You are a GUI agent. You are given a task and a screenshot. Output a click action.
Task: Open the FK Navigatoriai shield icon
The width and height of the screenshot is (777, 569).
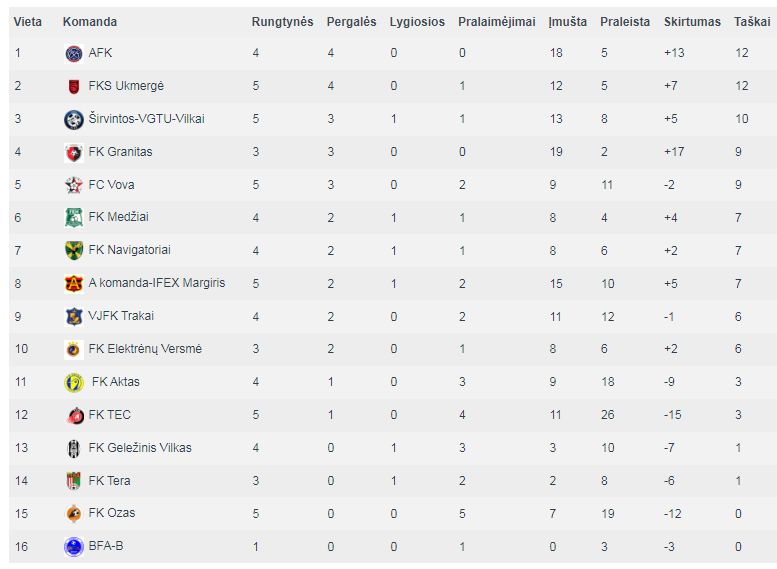click(74, 250)
